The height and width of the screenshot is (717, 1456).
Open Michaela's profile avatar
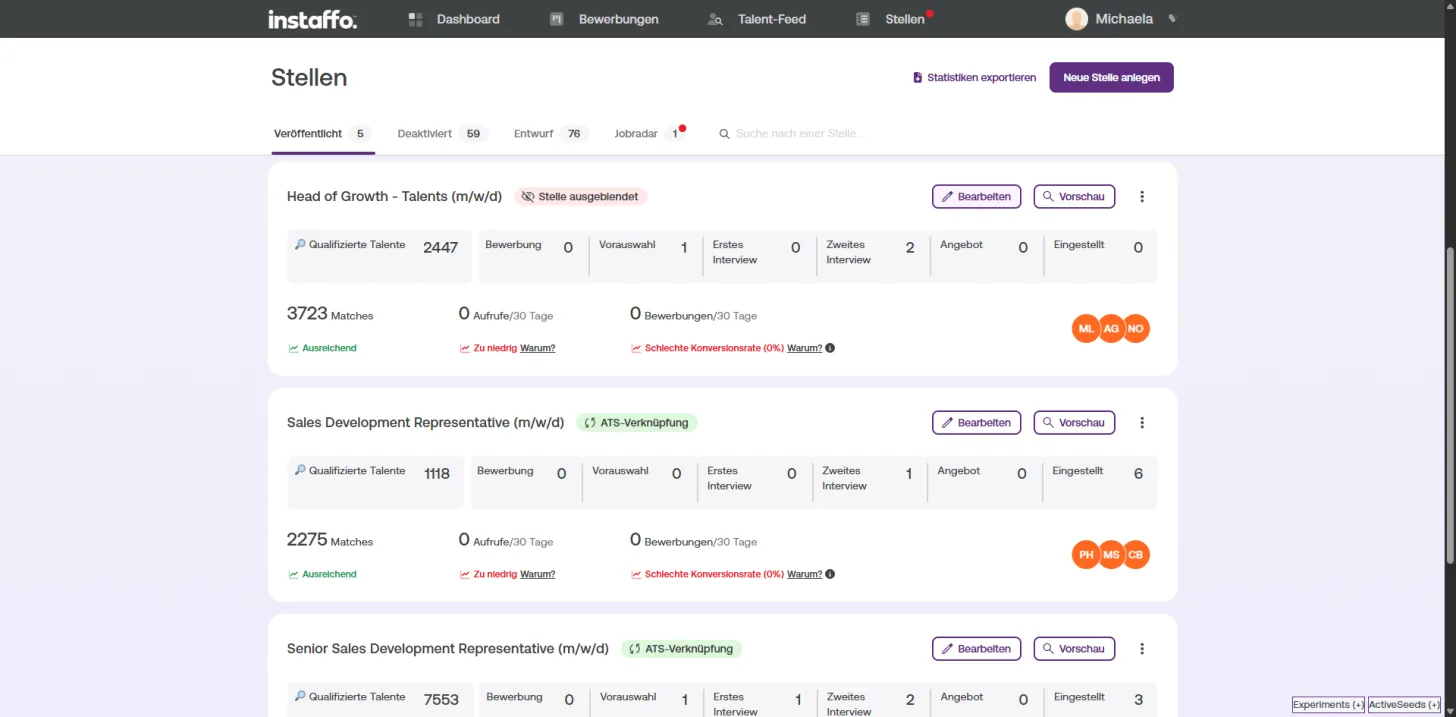coord(1076,19)
